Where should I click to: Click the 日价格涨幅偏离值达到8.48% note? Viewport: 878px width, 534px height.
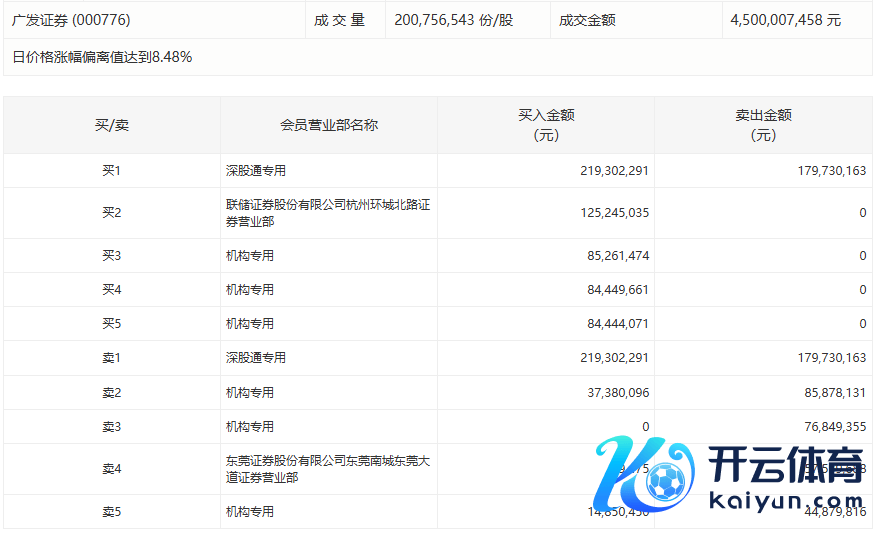[102, 57]
